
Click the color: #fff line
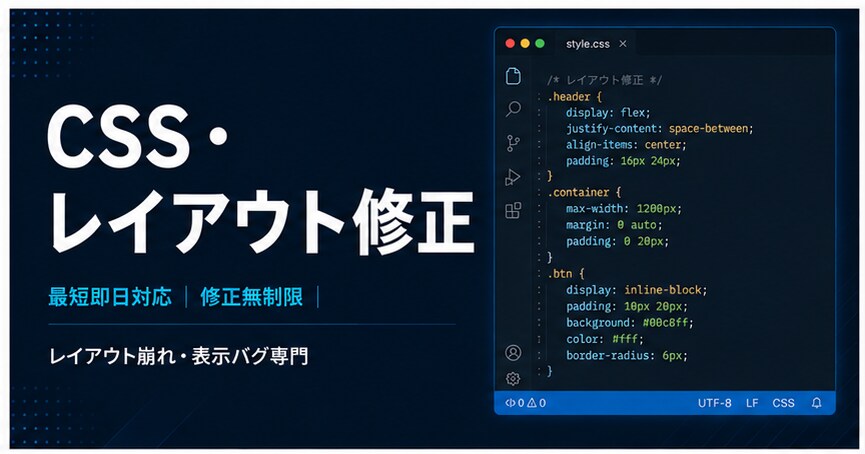[604, 339]
